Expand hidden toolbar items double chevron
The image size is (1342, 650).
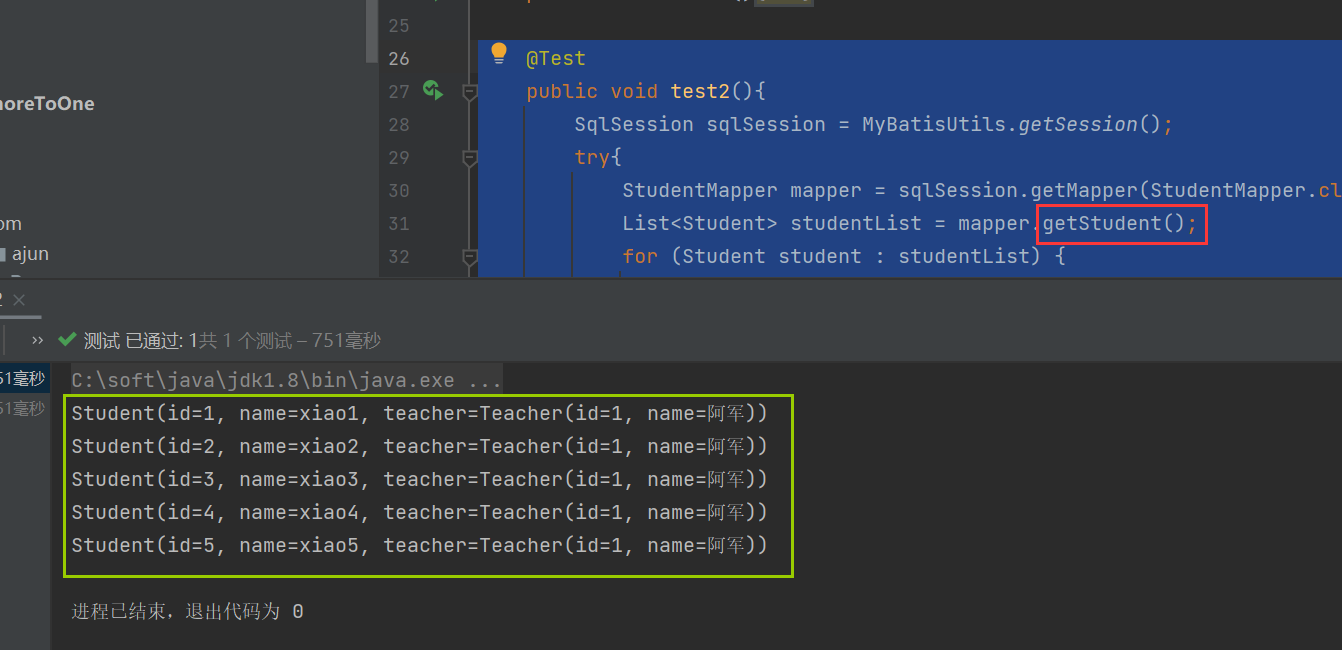pyautogui.click(x=38, y=340)
